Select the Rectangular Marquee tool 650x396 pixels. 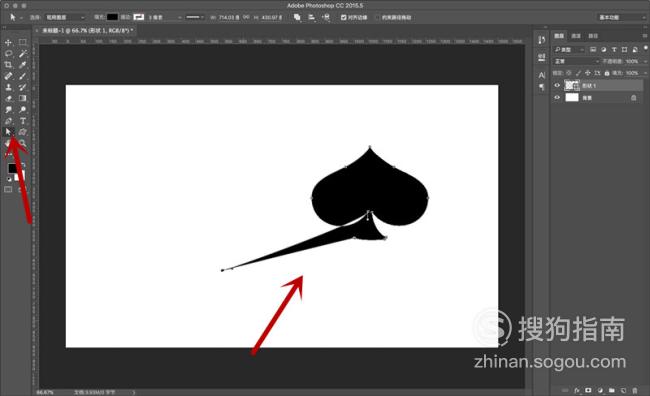pos(23,42)
